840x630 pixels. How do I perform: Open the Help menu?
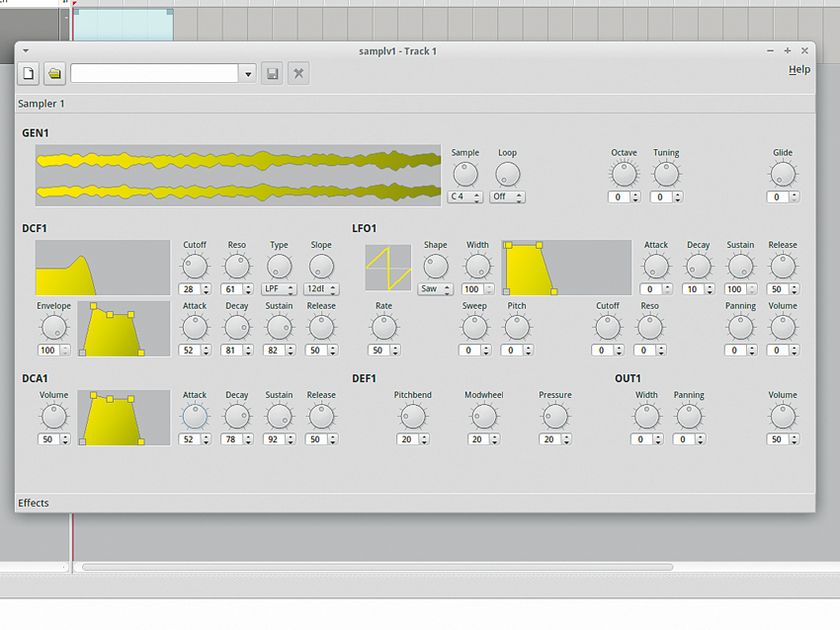pyautogui.click(x=799, y=69)
